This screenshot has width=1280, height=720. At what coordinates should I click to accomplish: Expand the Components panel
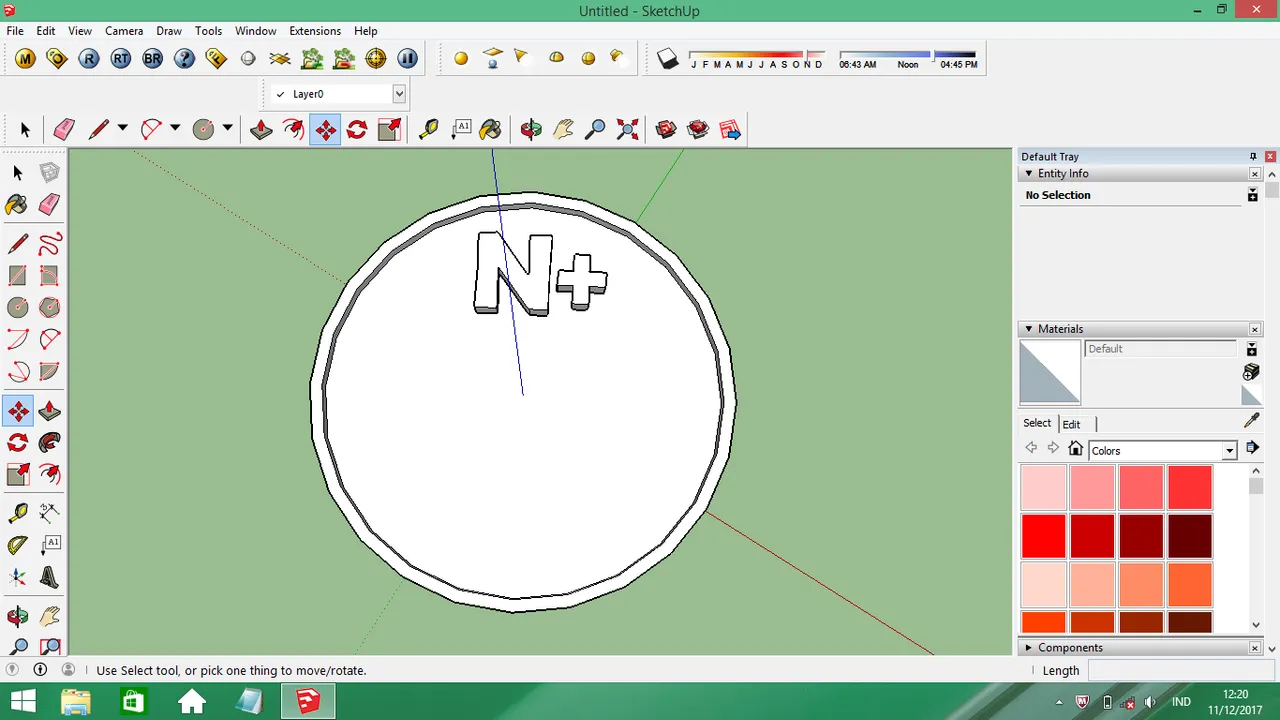coord(1028,648)
